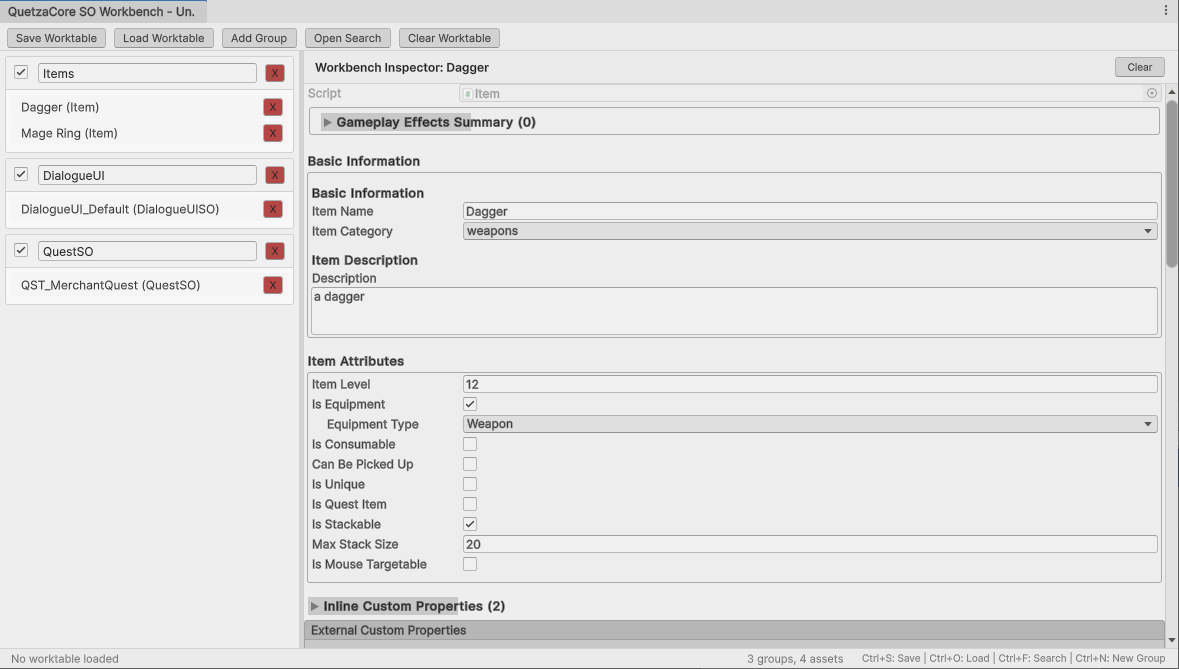Delete the Items group via red X
The width and height of the screenshot is (1179, 669).
tap(275, 73)
